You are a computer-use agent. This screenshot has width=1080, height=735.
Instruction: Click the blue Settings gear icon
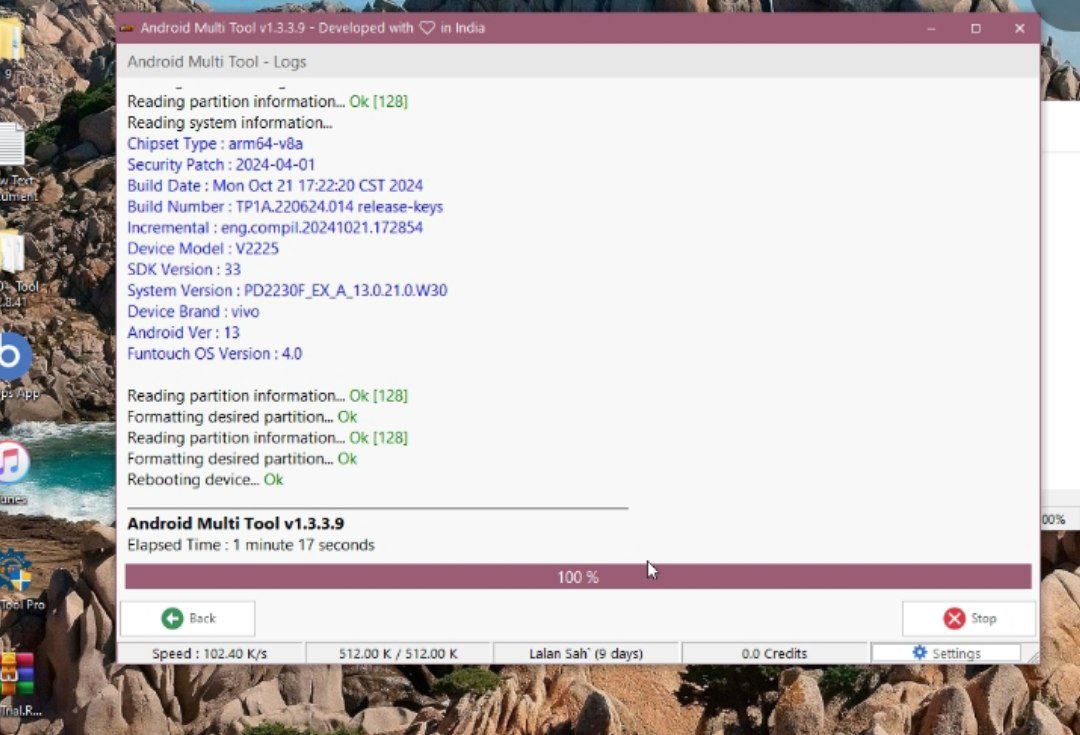tap(920, 653)
